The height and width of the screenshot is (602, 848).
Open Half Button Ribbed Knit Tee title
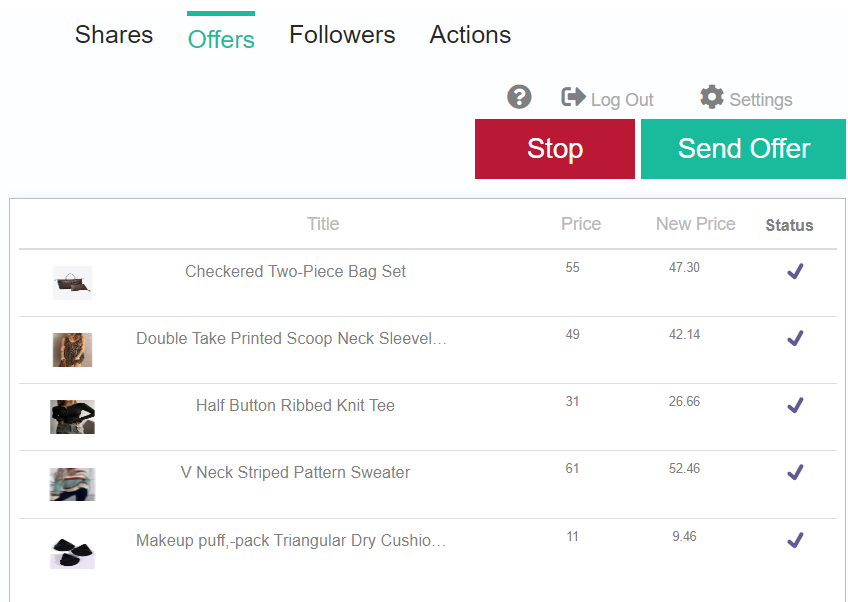pyautogui.click(x=295, y=405)
